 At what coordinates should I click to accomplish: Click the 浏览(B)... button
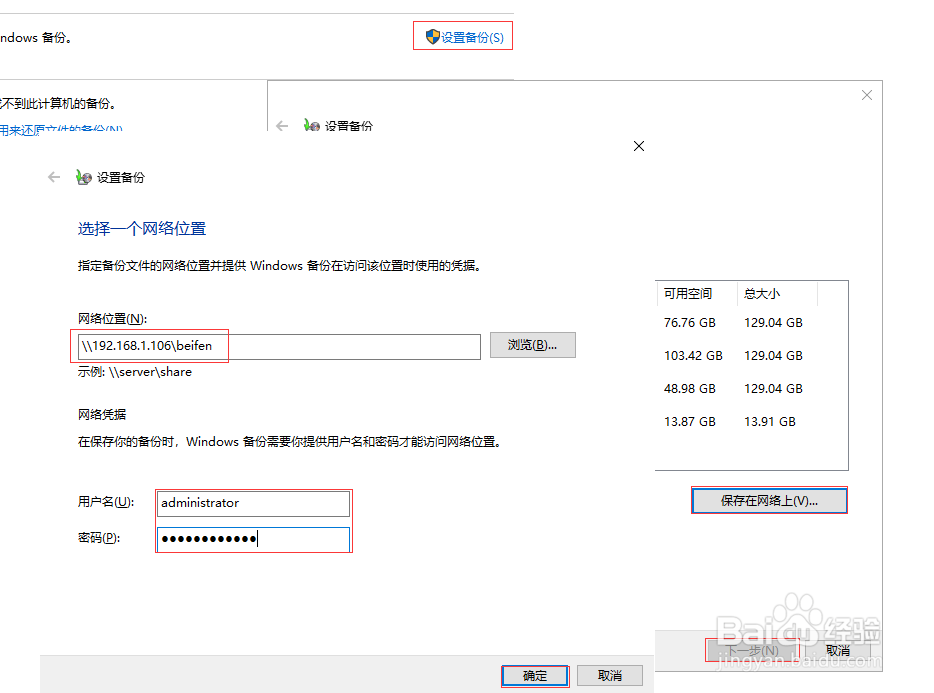[x=533, y=345]
